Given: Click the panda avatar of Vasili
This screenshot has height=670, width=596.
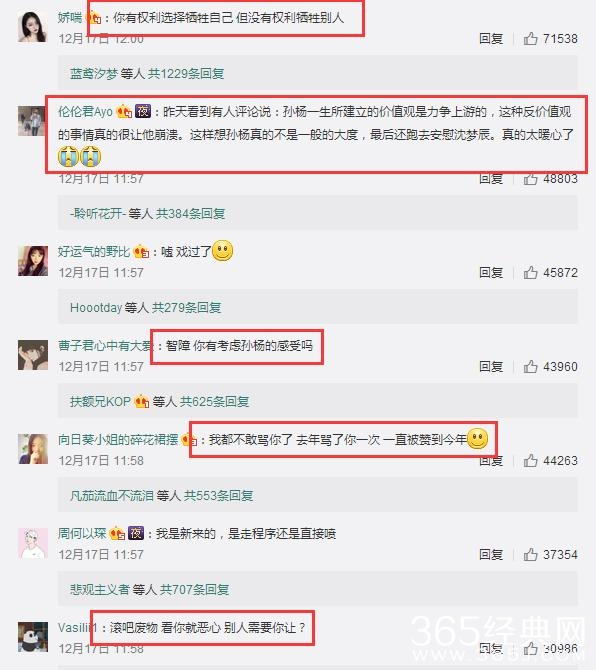Looking at the screenshot, I should pyautogui.click(x=32, y=637).
